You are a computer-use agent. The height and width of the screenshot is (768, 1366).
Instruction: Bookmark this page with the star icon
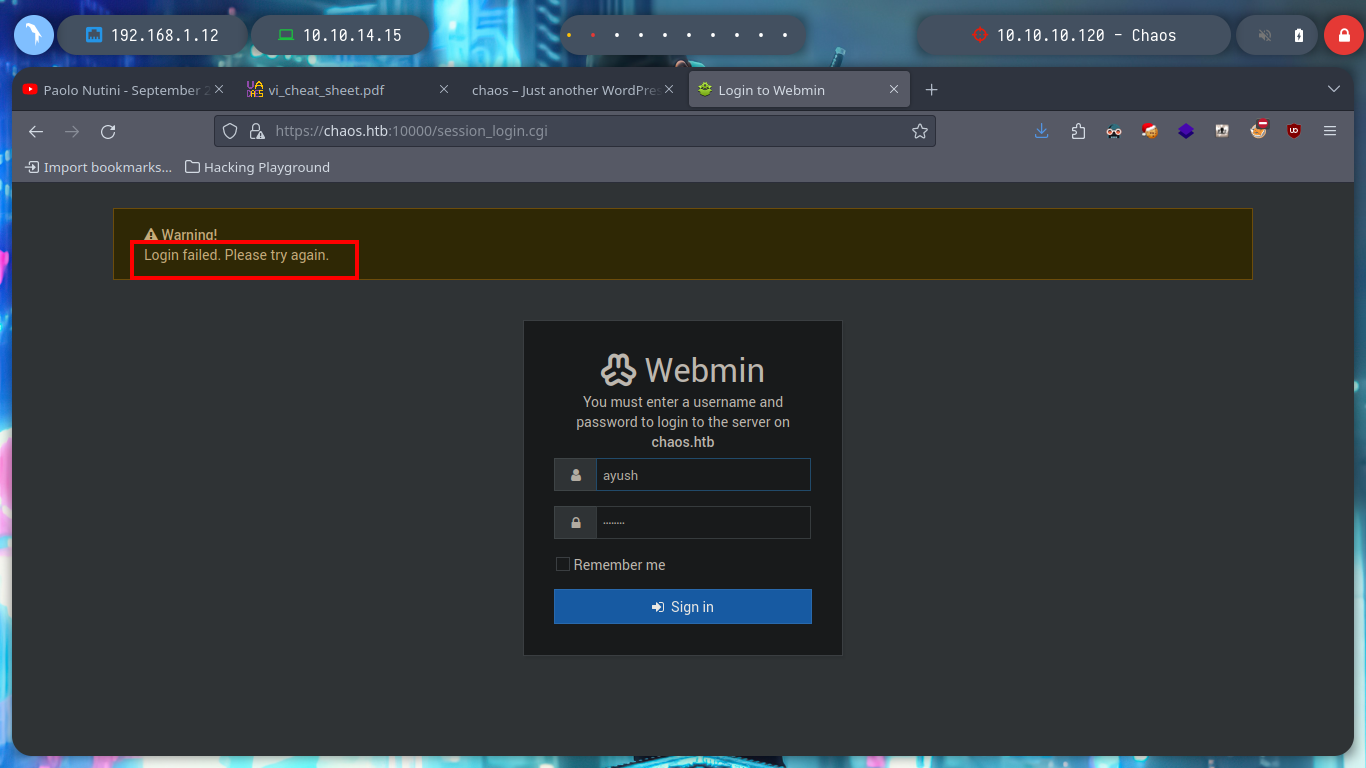point(919,131)
